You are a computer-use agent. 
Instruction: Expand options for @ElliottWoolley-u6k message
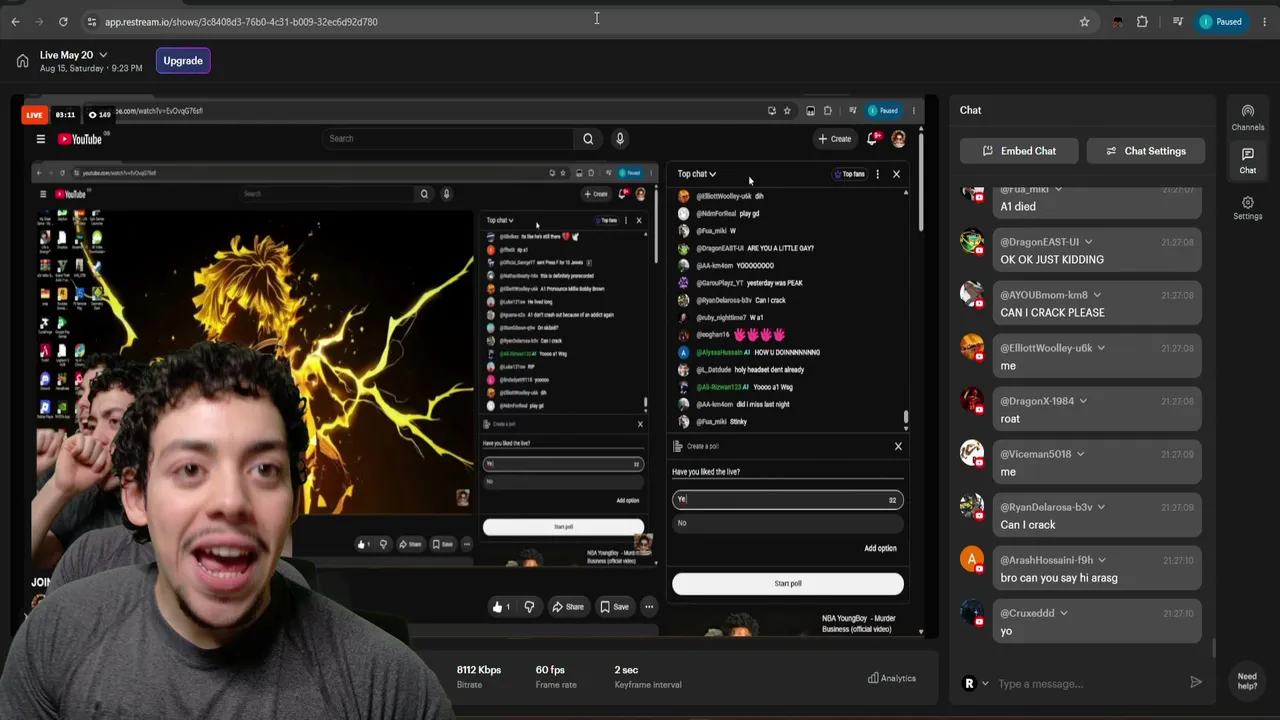(x=1101, y=348)
